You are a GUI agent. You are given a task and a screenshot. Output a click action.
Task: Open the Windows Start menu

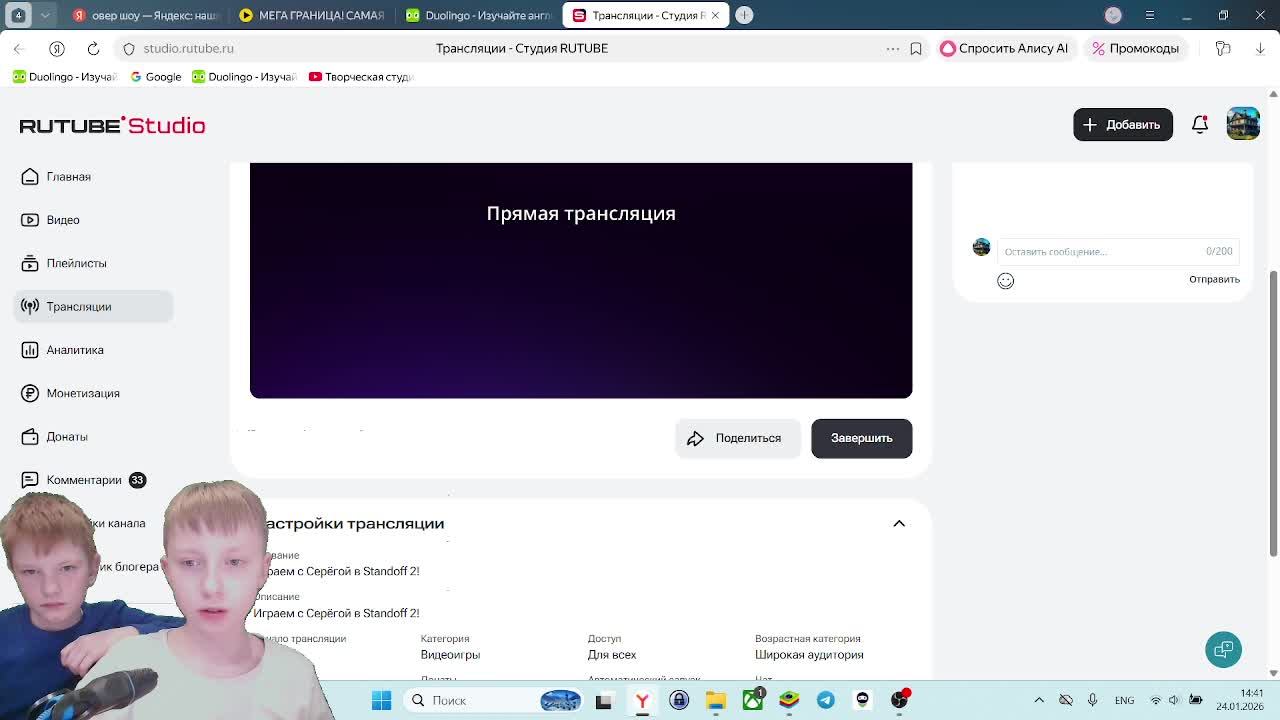pyautogui.click(x=381, y=700)
